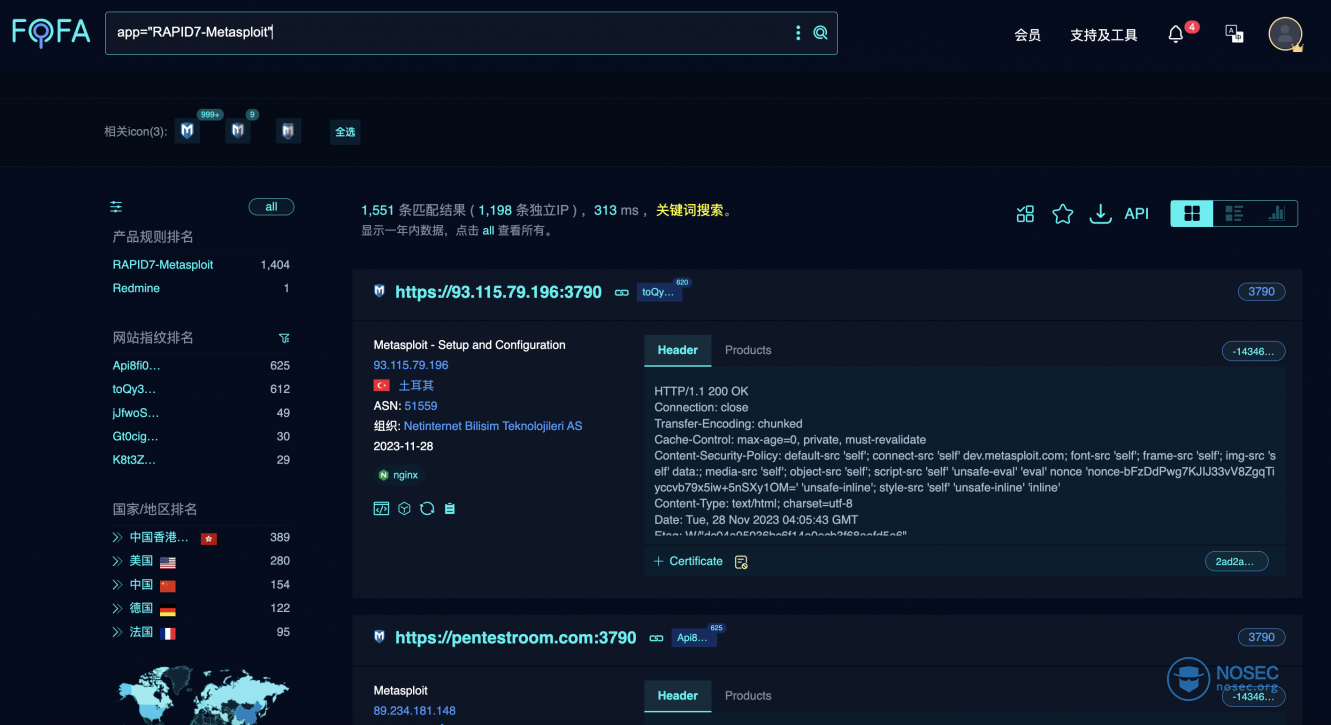Click the link icon beside 93.115.79.196:3790
This screenshot has width=1331, height=725.
coord(622,292)
